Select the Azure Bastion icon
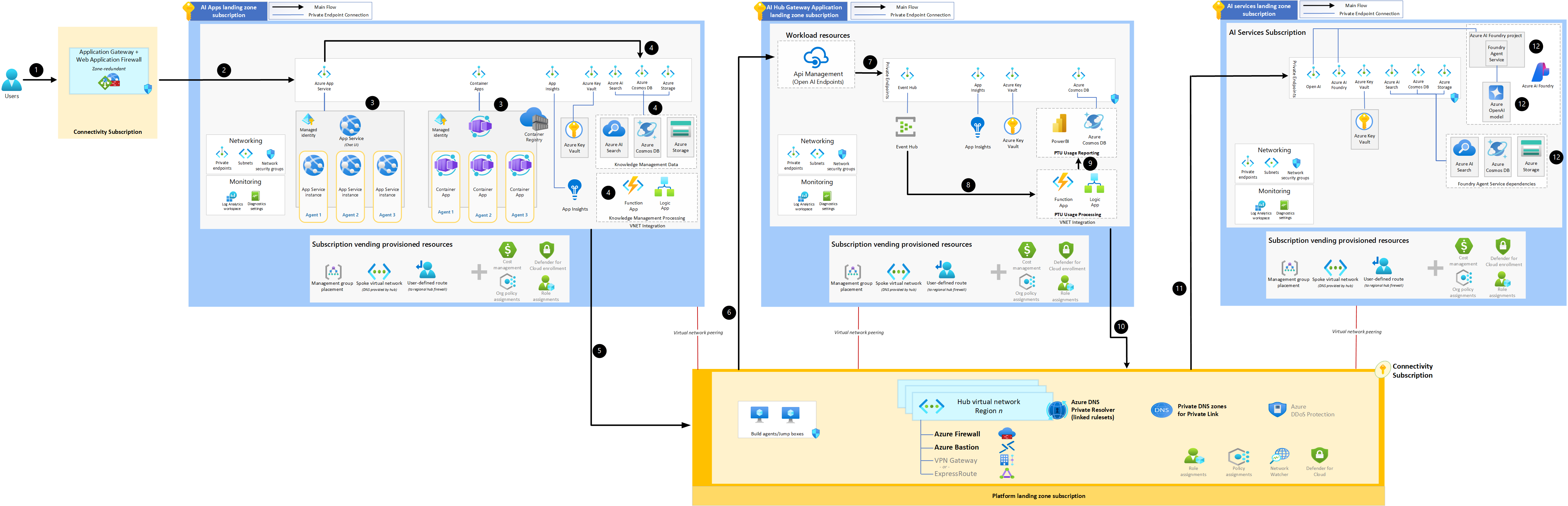 pos(1007,447)
